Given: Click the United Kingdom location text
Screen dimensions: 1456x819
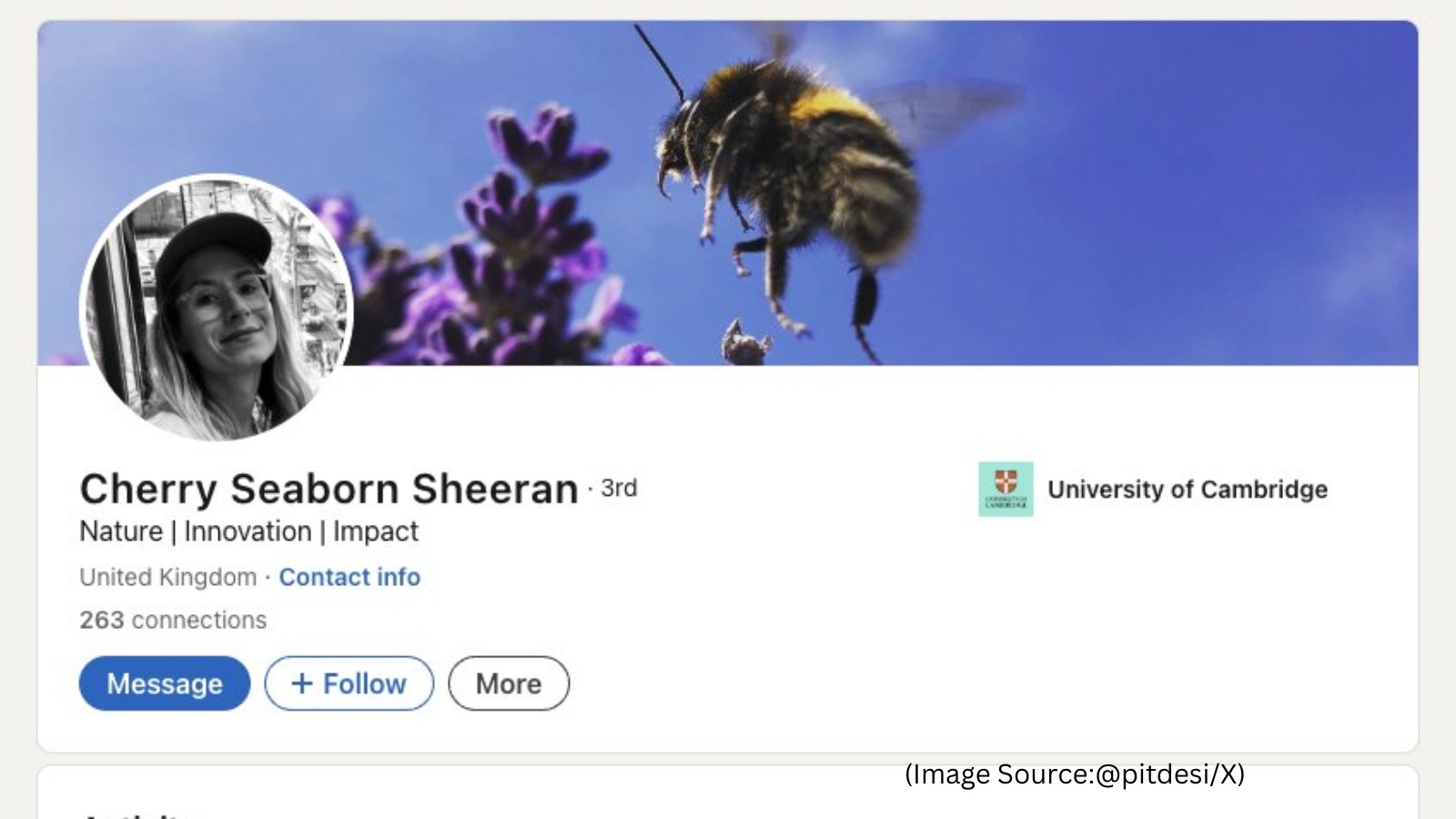Looking at the screenshot, I should (x=167, y=577).
